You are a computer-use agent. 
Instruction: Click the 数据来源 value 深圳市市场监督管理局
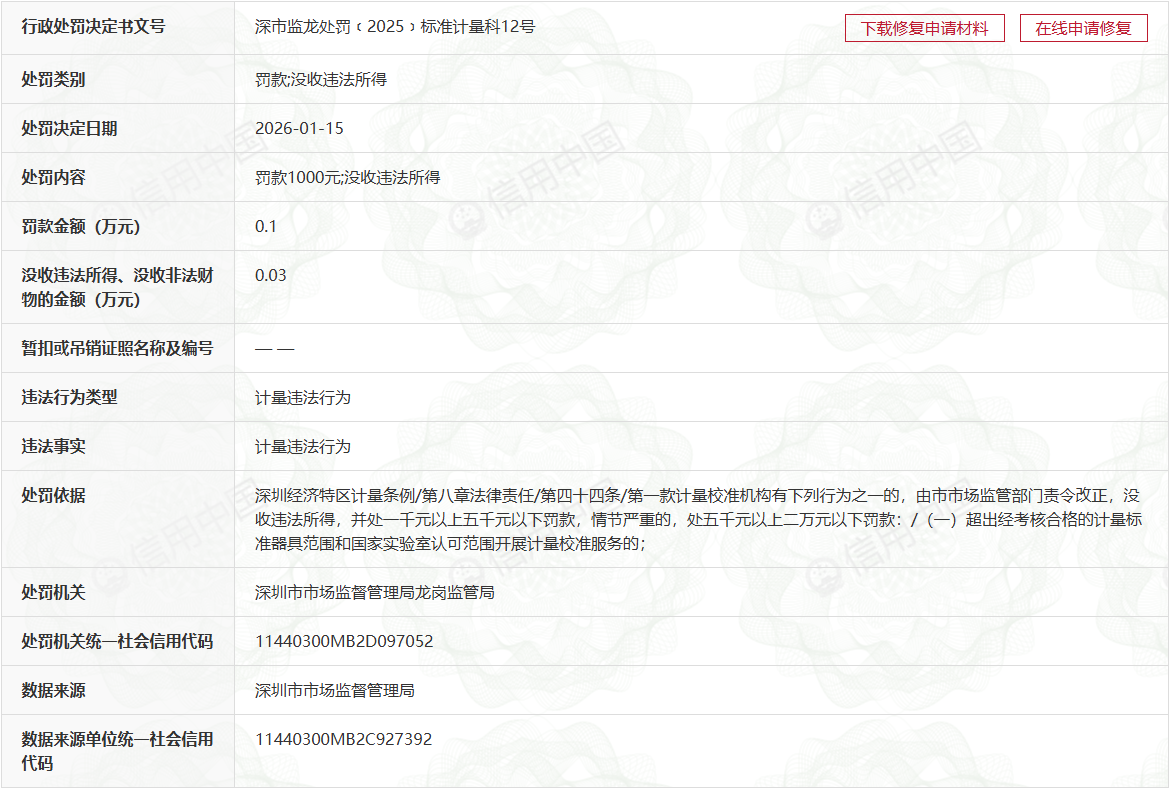pos(335,690)
